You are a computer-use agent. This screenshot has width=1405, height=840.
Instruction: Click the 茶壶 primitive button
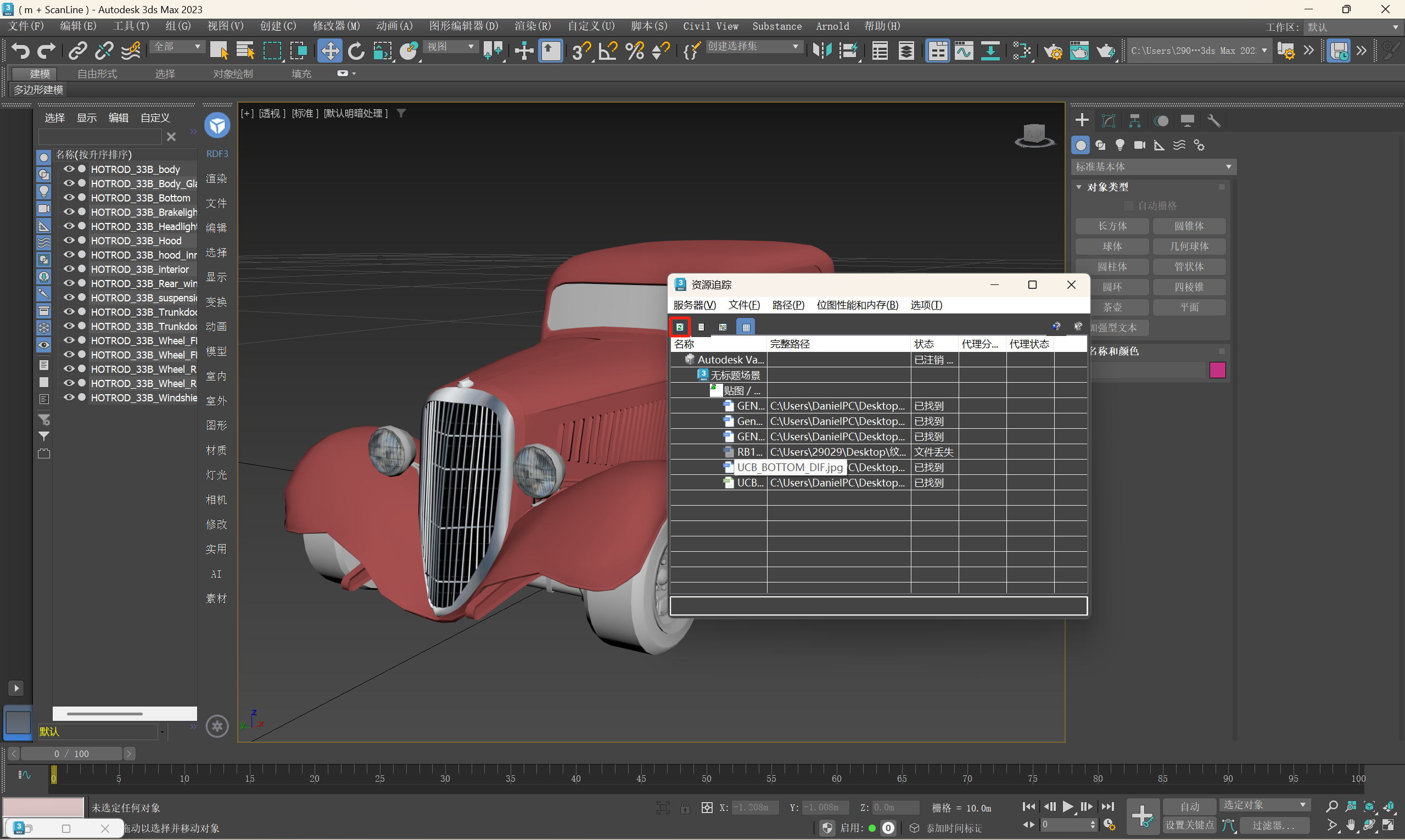click(1112, 307)
